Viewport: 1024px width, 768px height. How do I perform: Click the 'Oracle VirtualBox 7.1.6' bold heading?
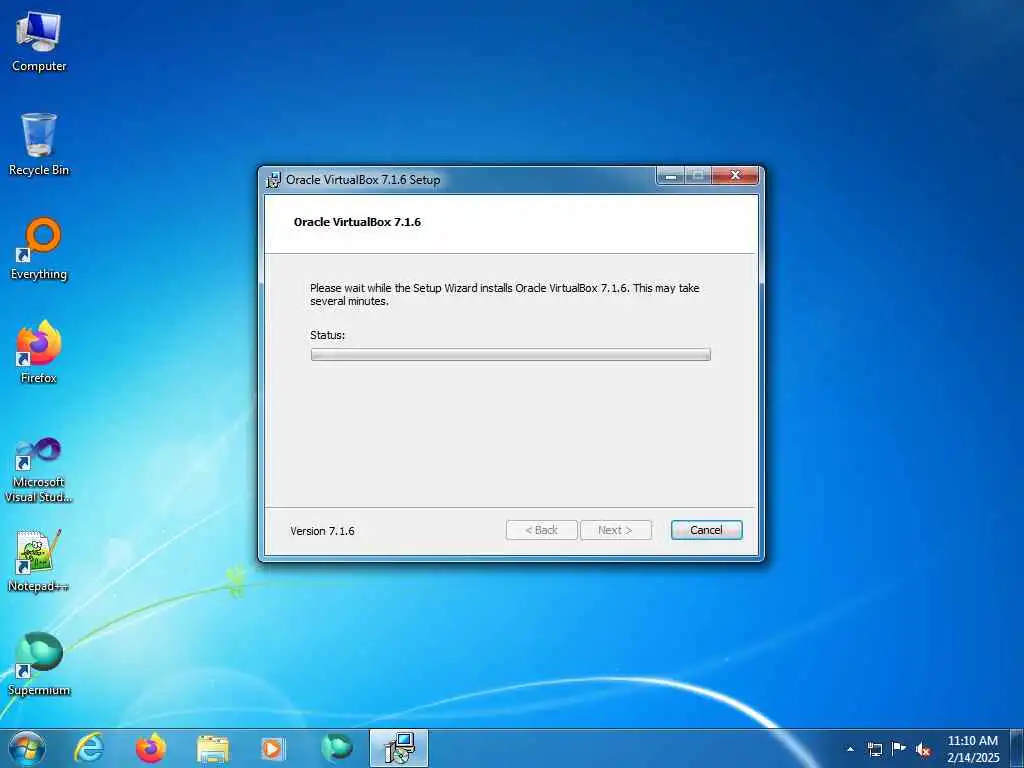(x=357, y=222)
